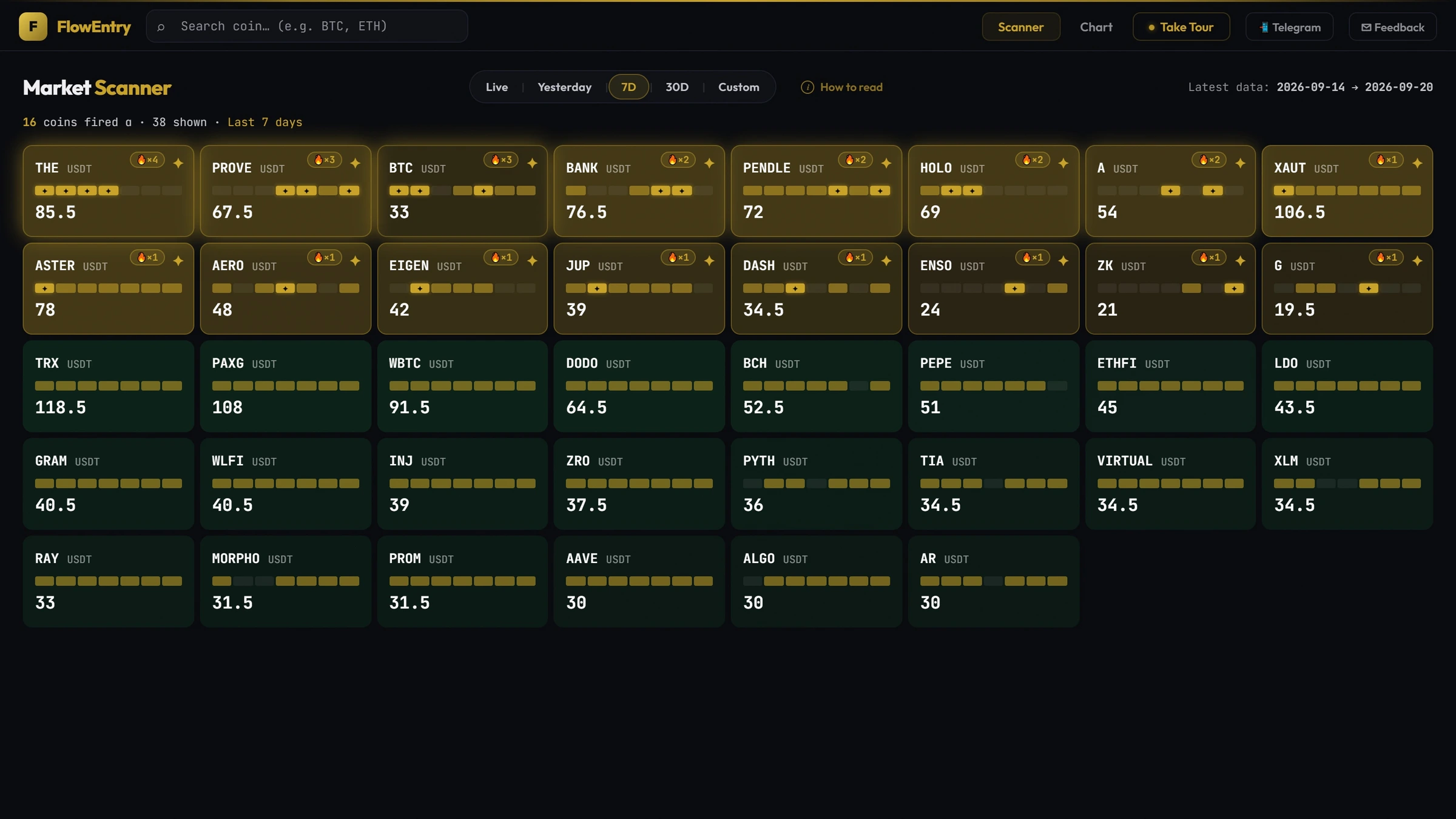Click the fire x1 badge on G card
Image resolution: width=1456 pixels, height=819 pixels.
pyautogui.click(x=1386, y=258)
